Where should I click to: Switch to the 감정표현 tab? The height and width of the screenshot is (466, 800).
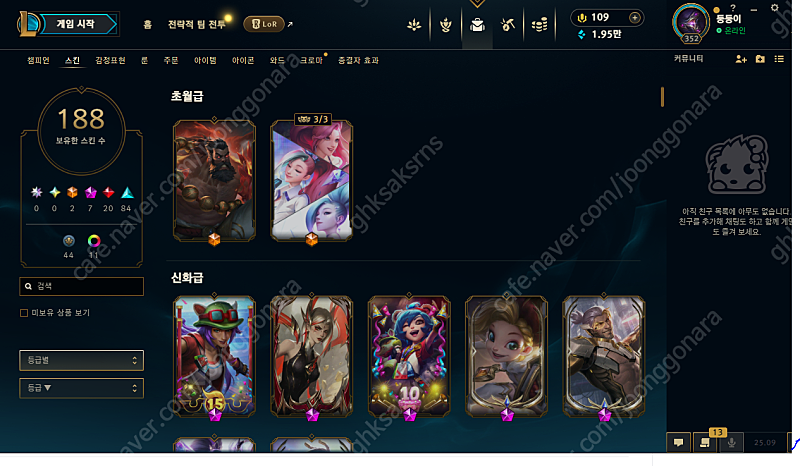tap(110, 60)
